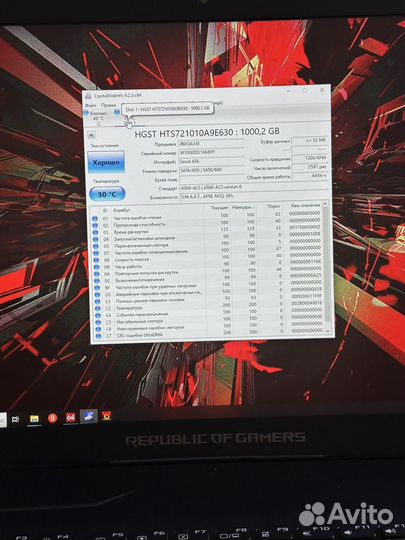Click the Техсостояние label above Хорошо
This screenshot has width=405, height=540.
[x=105, y=145]
